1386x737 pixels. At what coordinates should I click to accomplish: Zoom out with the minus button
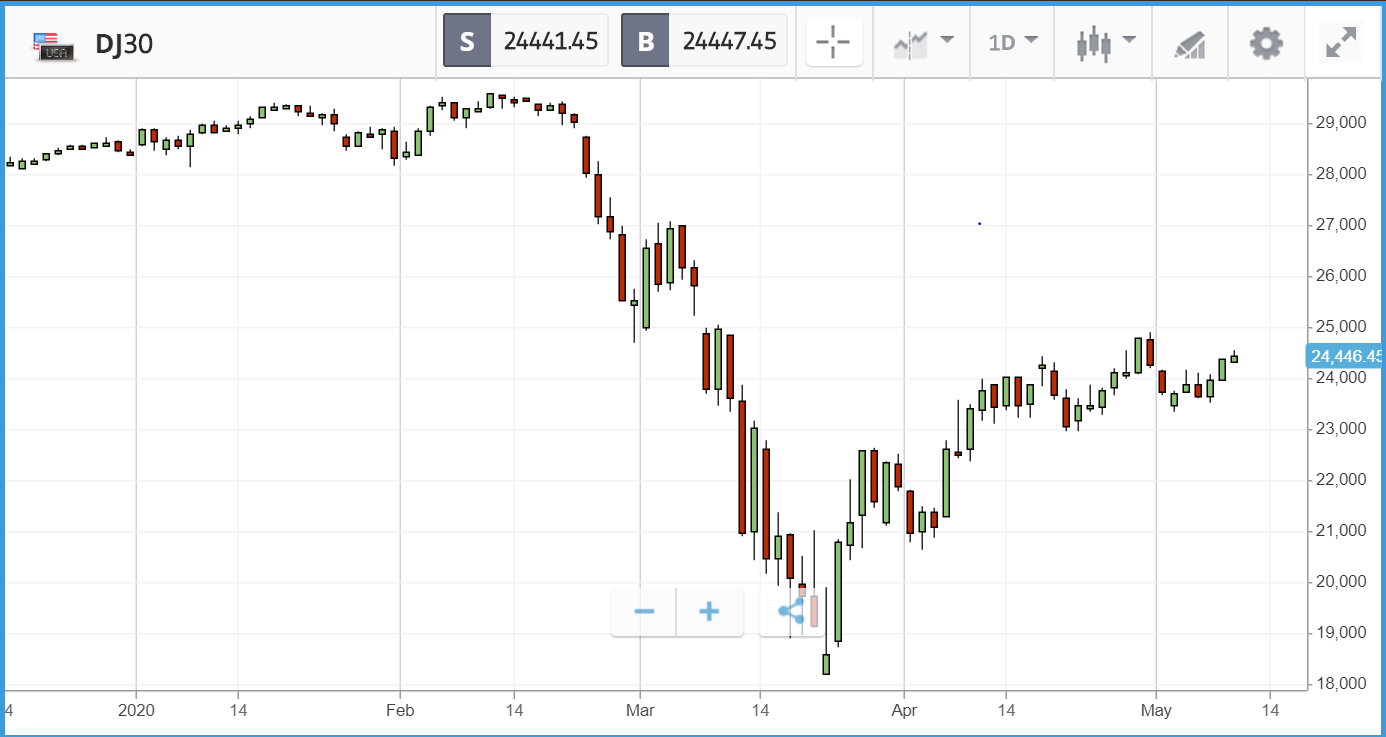(x=644, y=612)
